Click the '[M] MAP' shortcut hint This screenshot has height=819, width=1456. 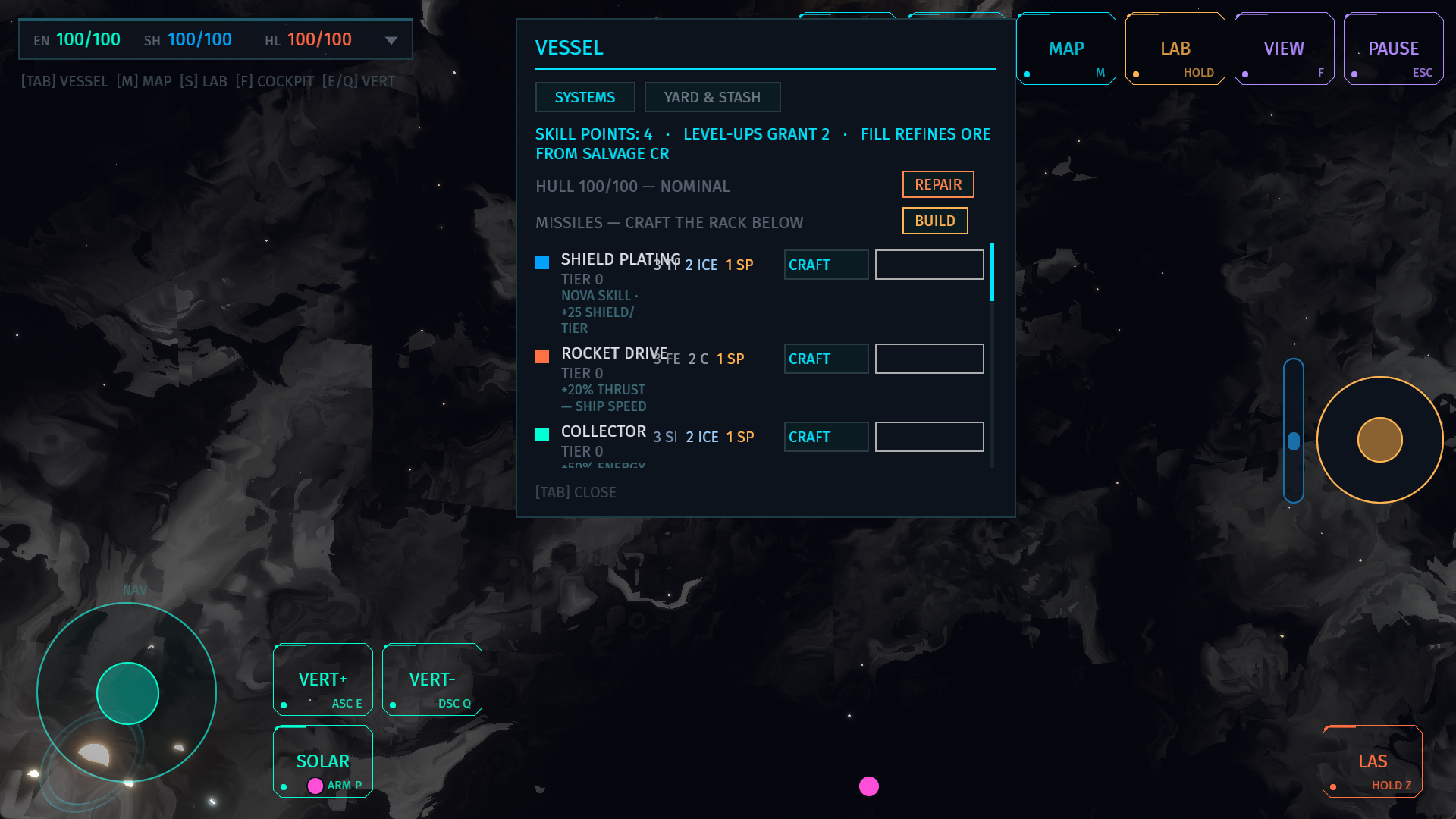pos(144,81)
